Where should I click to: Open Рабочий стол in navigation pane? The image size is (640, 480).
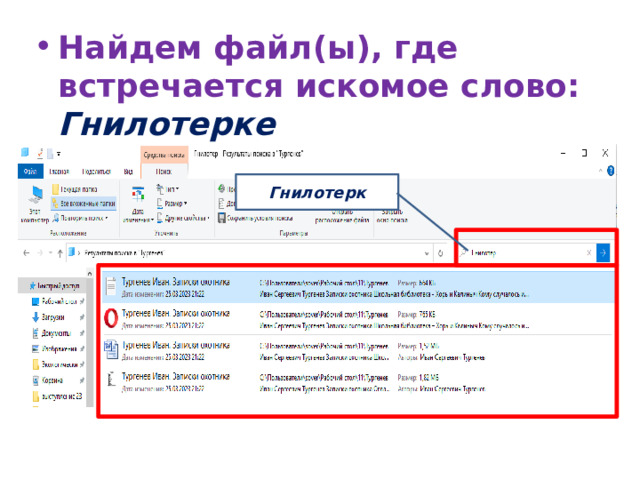click(x=58, y=301)
